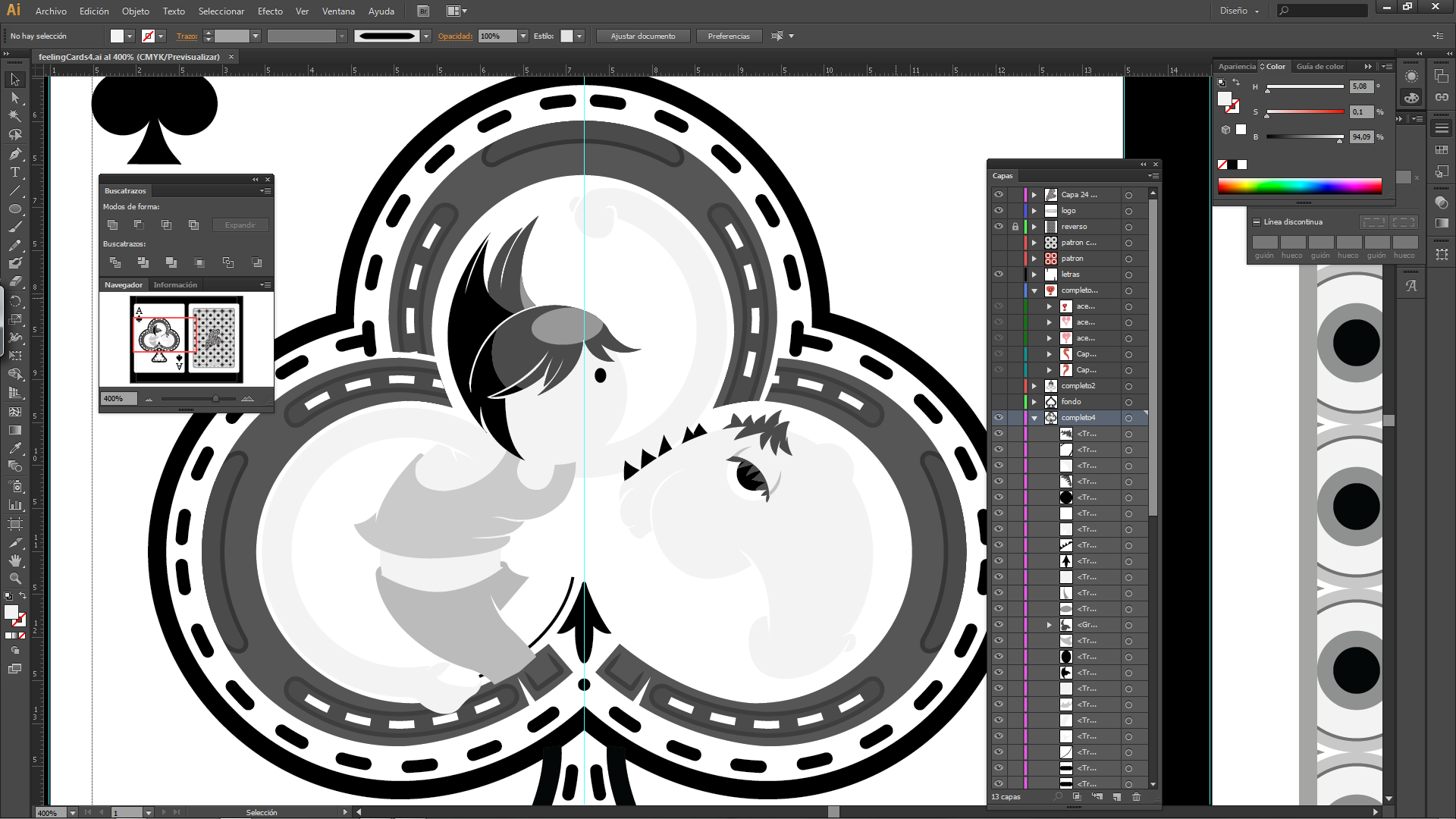Toggle the lock on reverso layer
The height and width of the screenshot is (819, 1456).
(x=1015, y=227)
